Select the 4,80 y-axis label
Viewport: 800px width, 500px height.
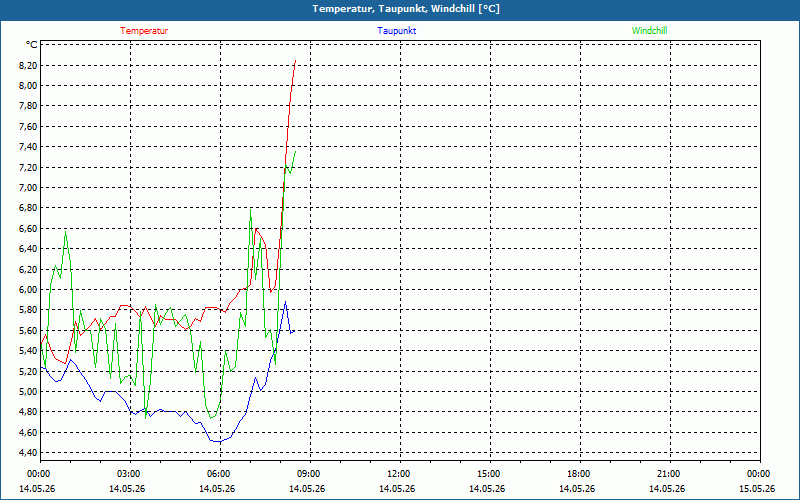pos(29,412)
